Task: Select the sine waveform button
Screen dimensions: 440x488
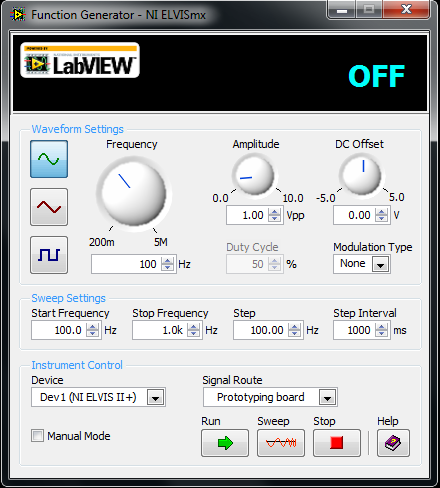Action: click(49, 159)
